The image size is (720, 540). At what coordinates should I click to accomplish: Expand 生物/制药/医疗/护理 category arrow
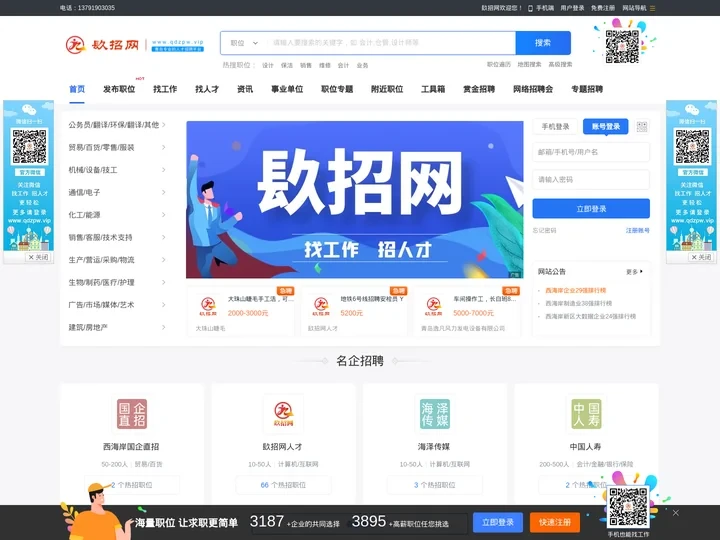[164, 282]
